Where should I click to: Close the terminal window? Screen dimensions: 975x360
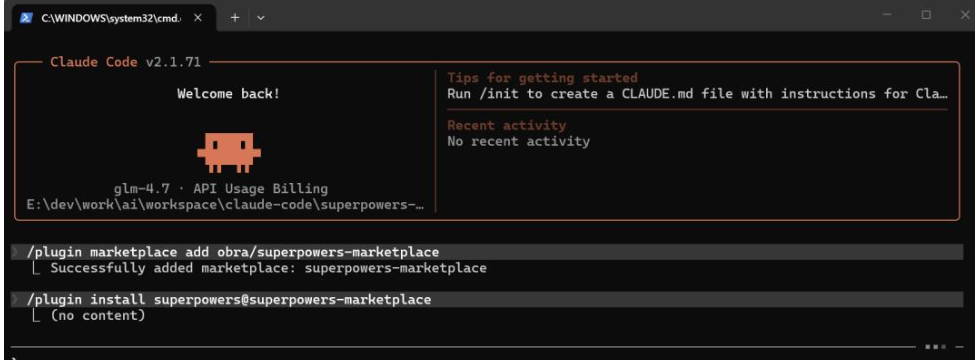[x=964, y=15]
